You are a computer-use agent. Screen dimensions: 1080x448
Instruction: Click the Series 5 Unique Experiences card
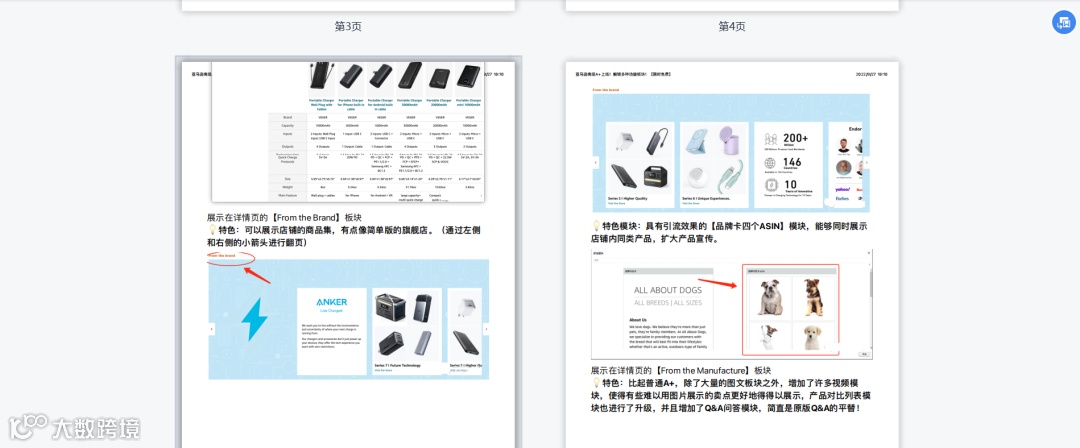pyautogui.click(x=714, y=165)
